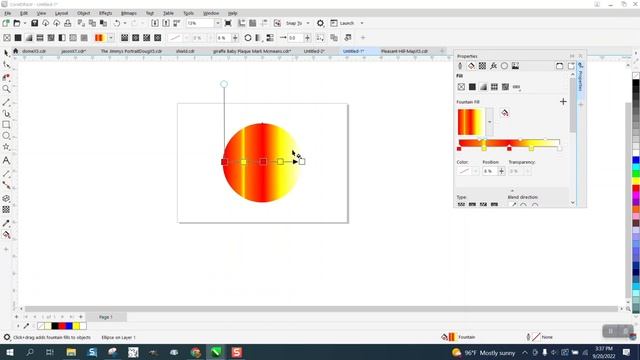Select the yellow-green node on the docker gradient bar
This screenshot has height=360, width=640.
coord(484,149)
